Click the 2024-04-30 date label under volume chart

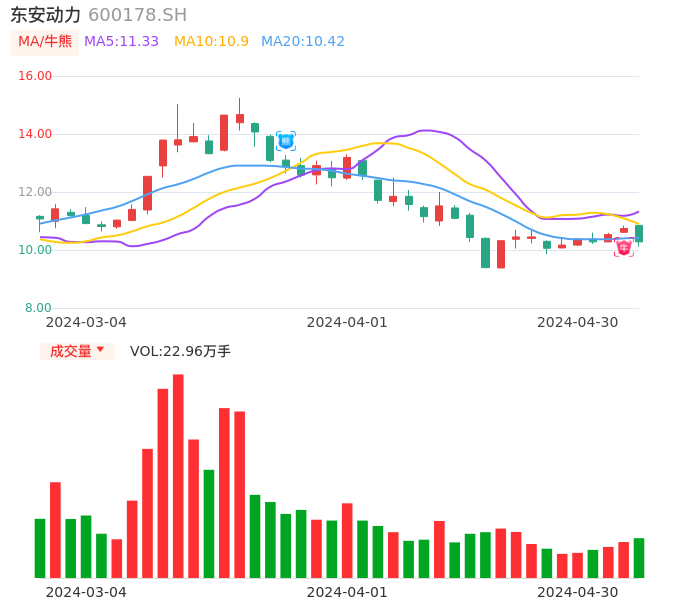[x=577, y=592]
